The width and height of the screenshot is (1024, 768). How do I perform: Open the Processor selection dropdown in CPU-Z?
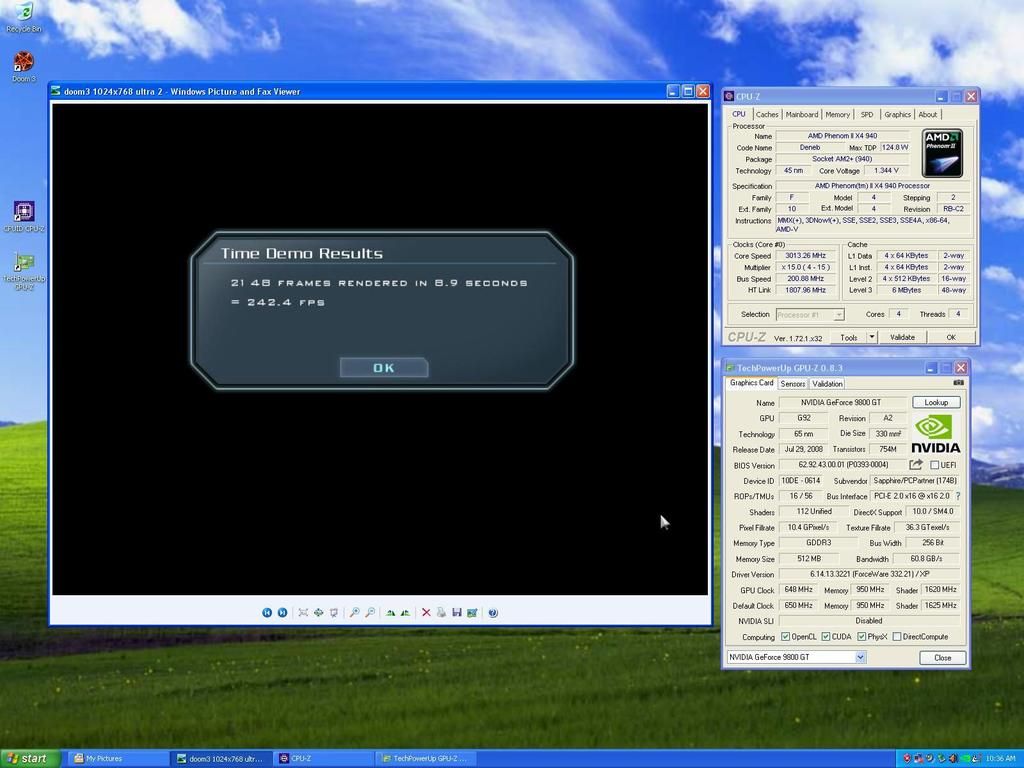coord(839,315)
